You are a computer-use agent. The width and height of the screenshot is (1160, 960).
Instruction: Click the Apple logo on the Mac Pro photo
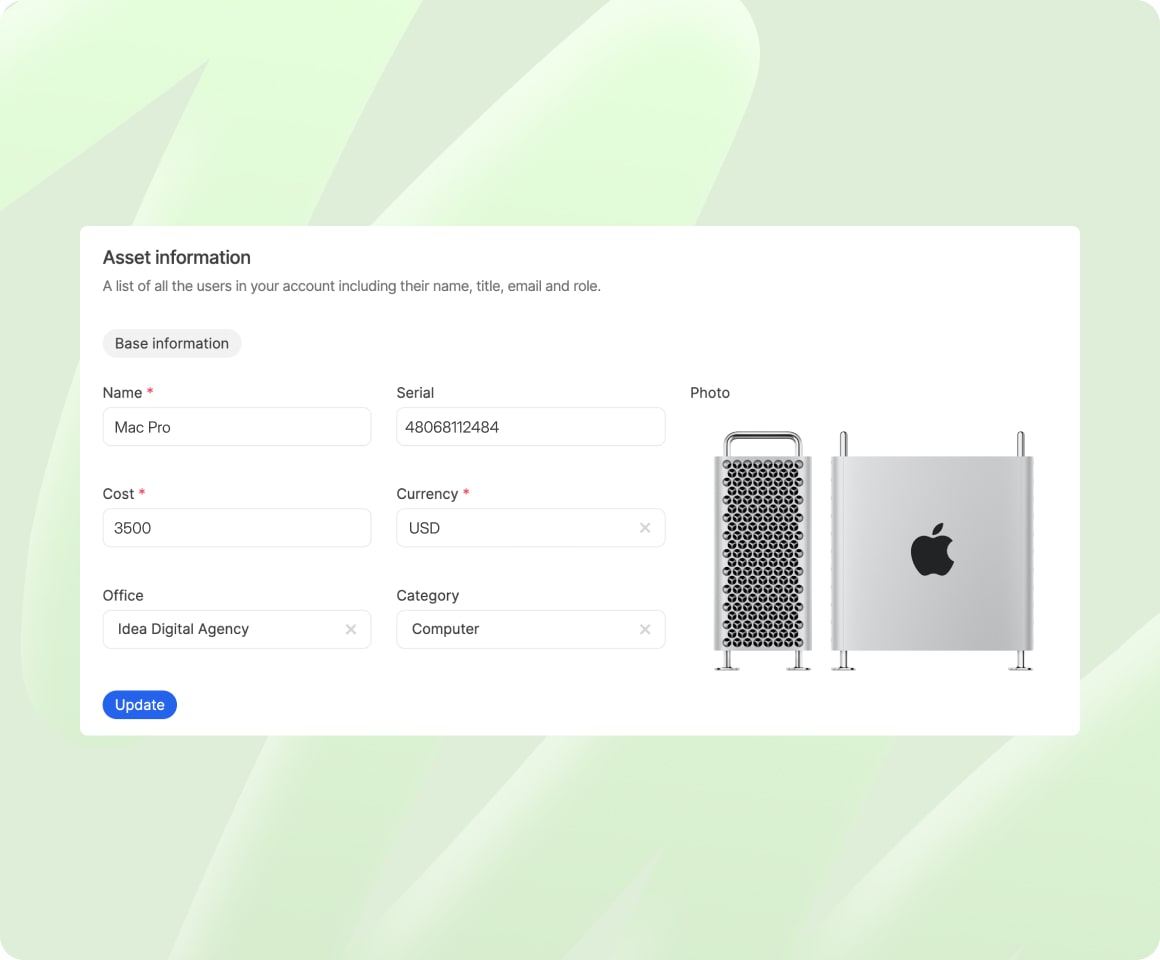932,549
